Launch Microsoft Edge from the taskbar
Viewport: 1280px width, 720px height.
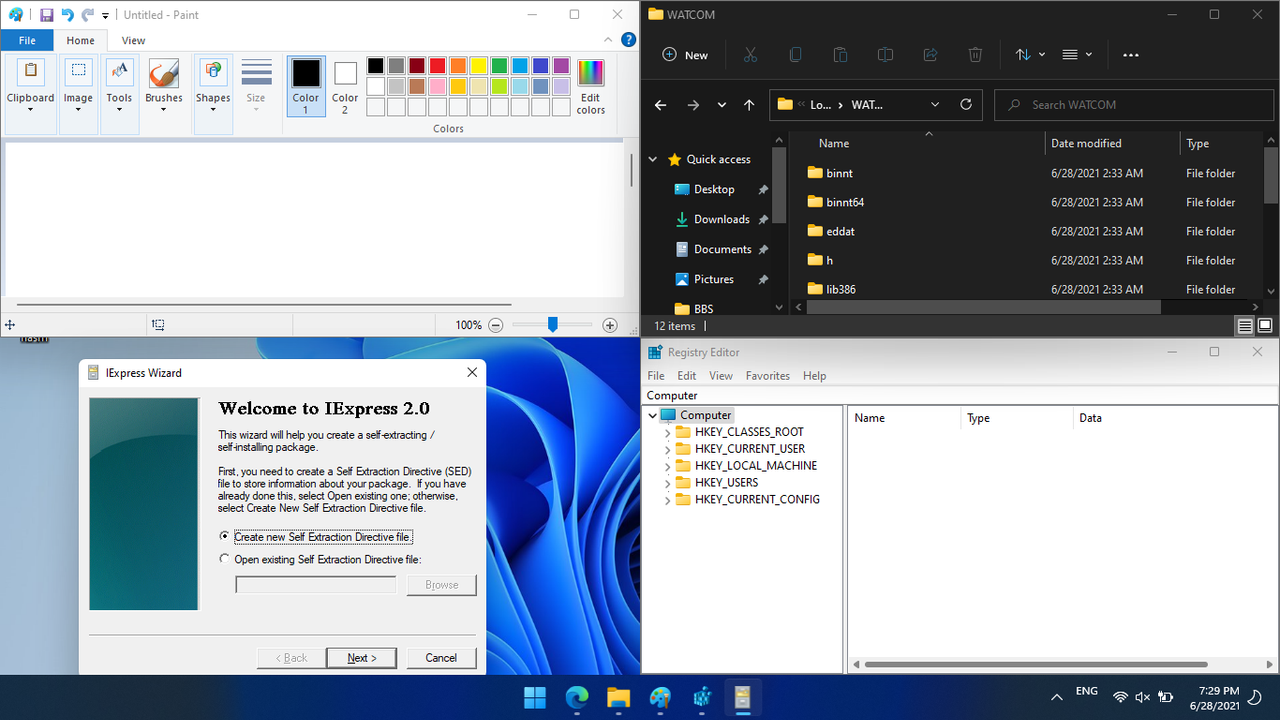577,697
